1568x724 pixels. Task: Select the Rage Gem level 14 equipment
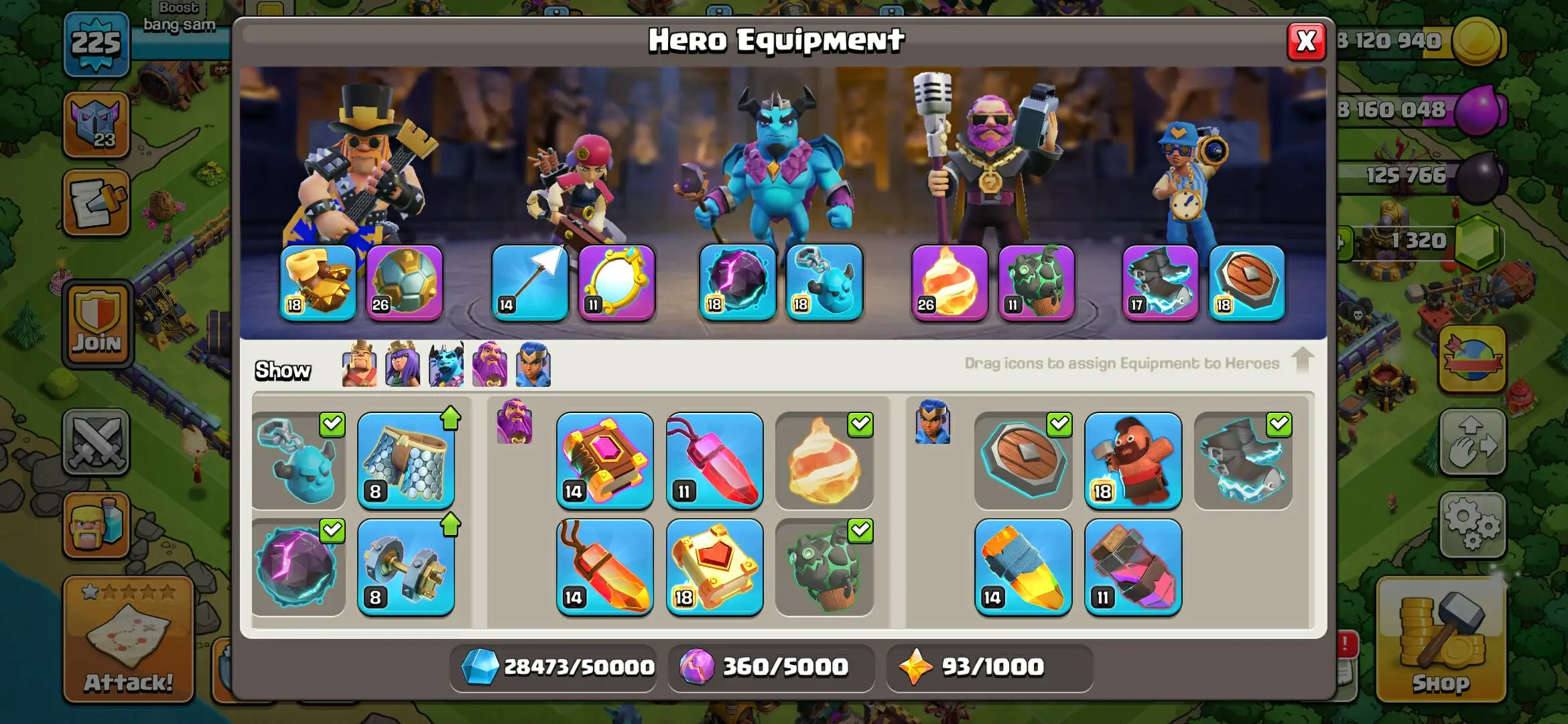(604, 567)
